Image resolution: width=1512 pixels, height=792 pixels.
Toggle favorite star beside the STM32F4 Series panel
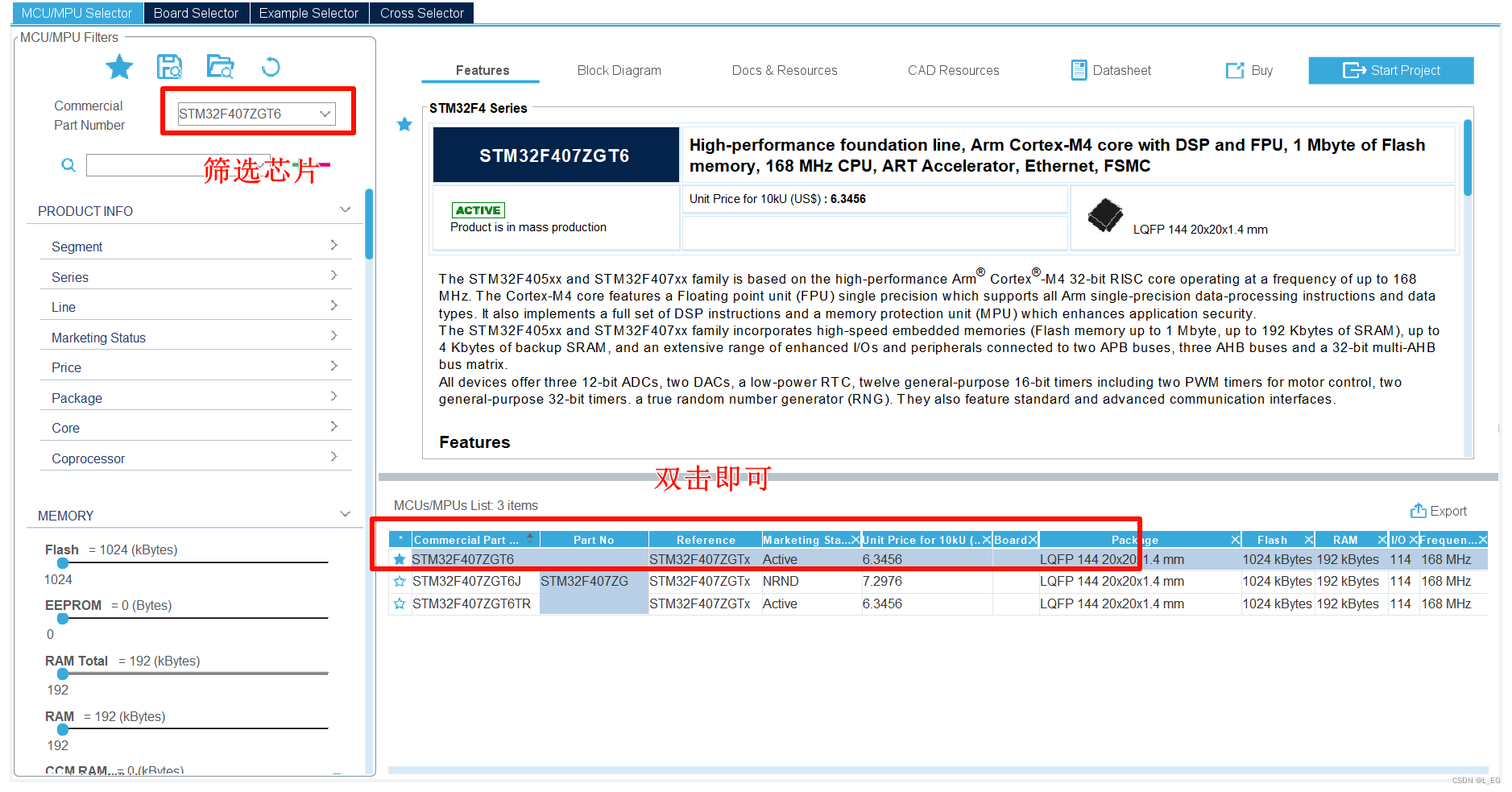click(x=404, y=124)
